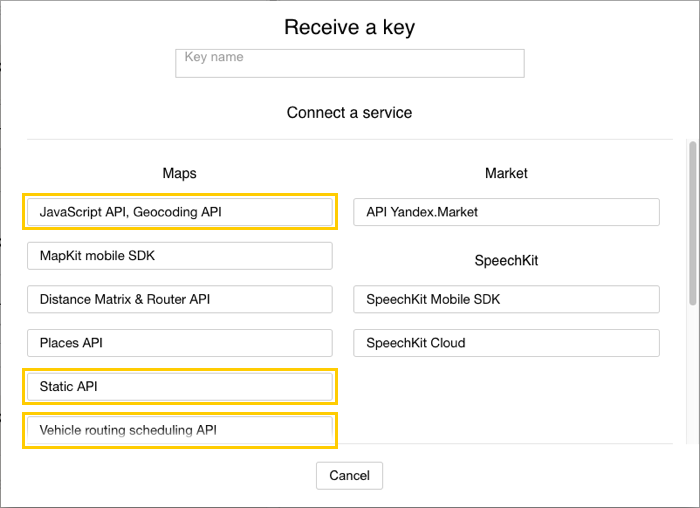The image size is (700, 508).
Task: Click the Connect a service heading
Action: (349, 113)
